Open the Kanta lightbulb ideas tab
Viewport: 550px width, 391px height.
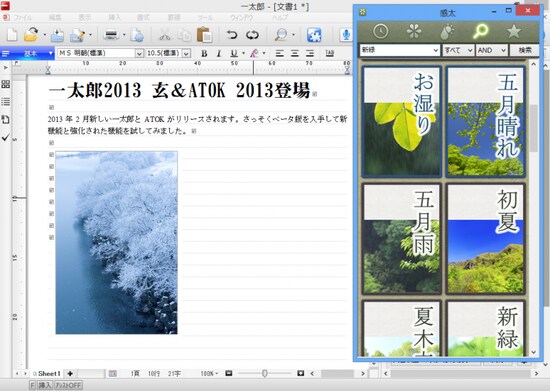[447, 31]
